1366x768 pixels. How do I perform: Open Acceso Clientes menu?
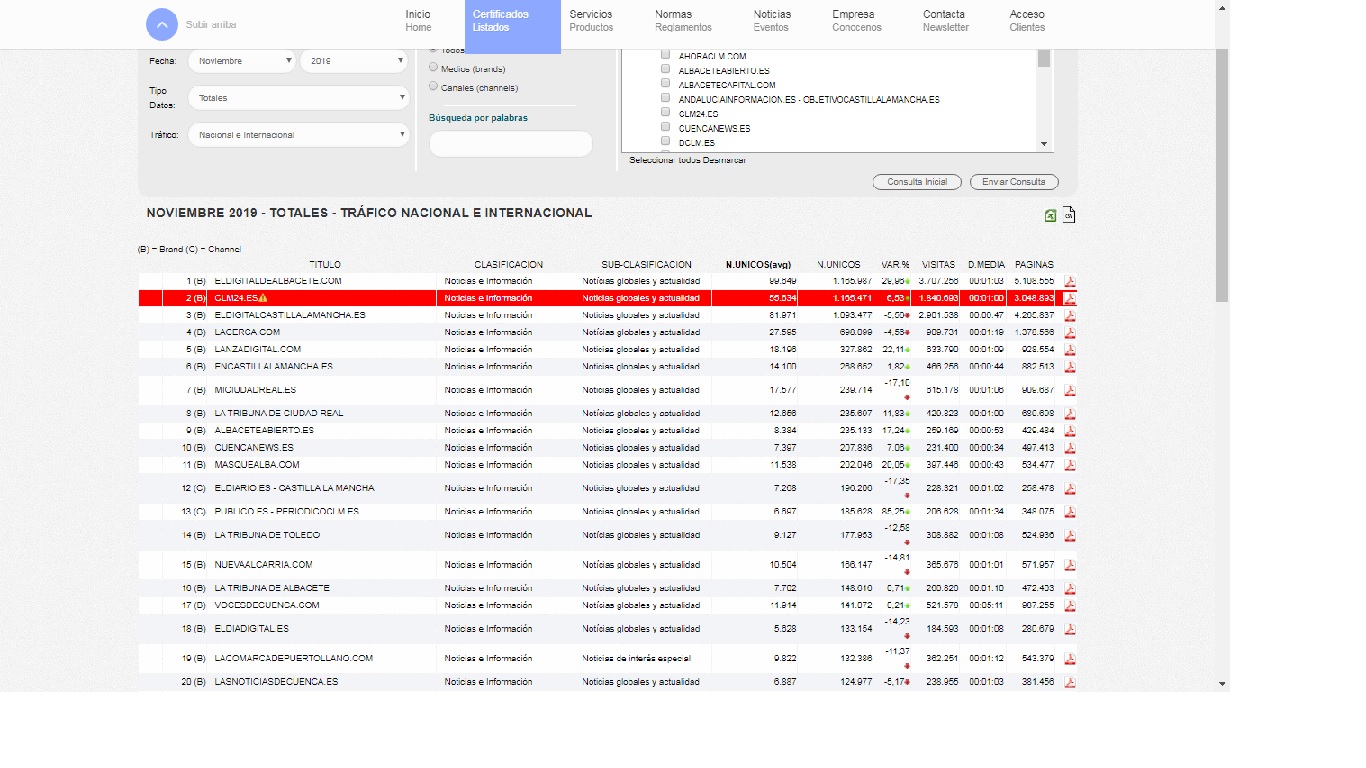pos(1027,21)
